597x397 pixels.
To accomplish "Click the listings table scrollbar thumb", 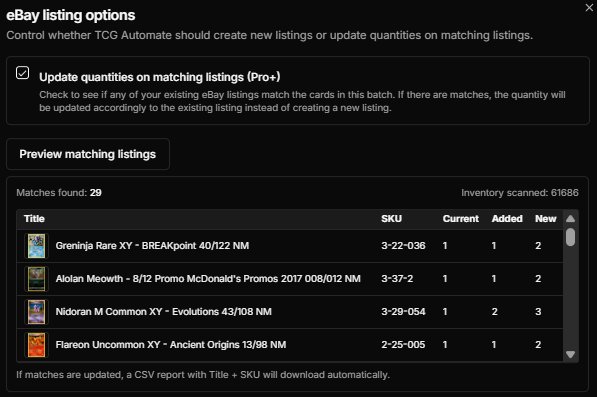I will point(570,237).
